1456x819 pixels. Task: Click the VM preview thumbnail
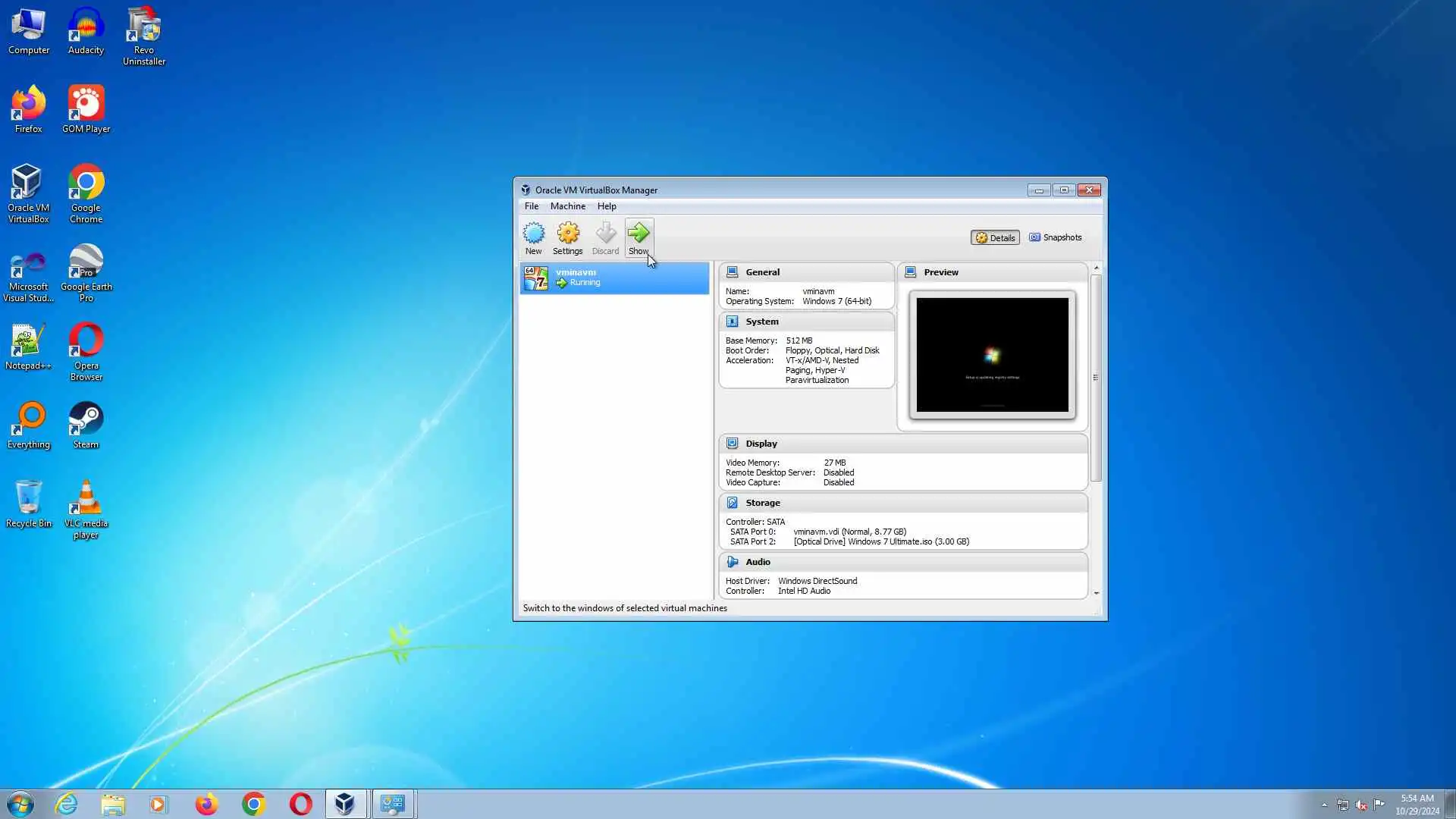click(992, 355)
